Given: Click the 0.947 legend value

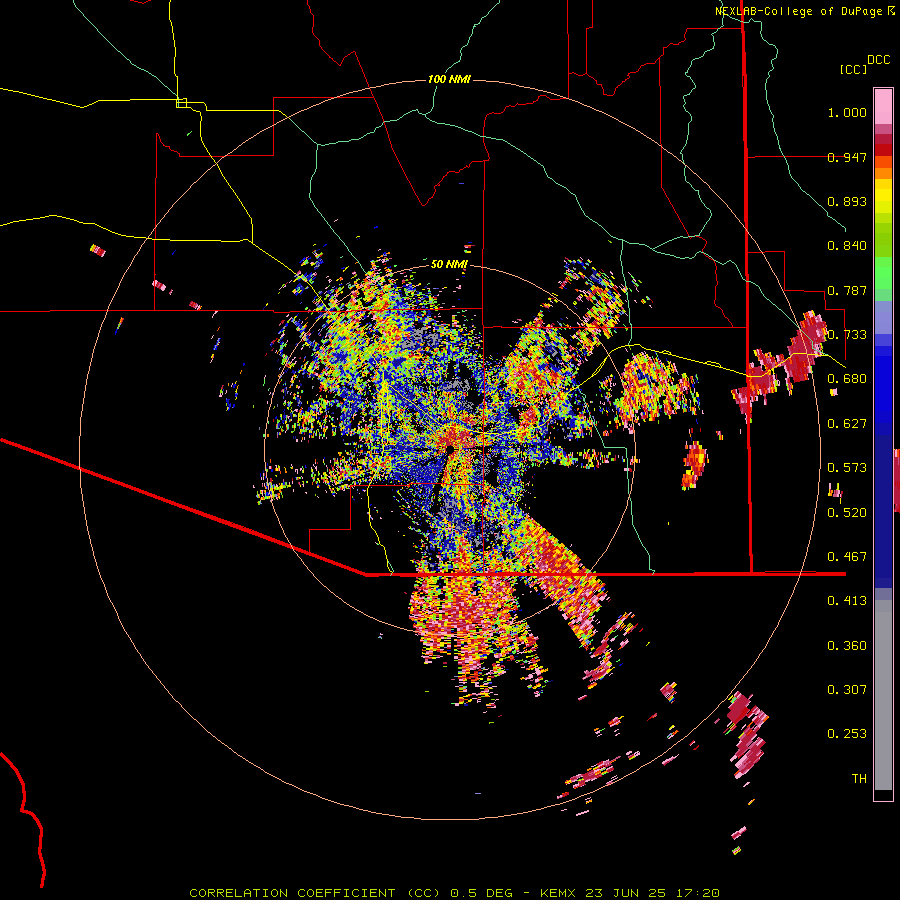Looking at the screenshot, I should pyautogui.click(x=847, y=157).
